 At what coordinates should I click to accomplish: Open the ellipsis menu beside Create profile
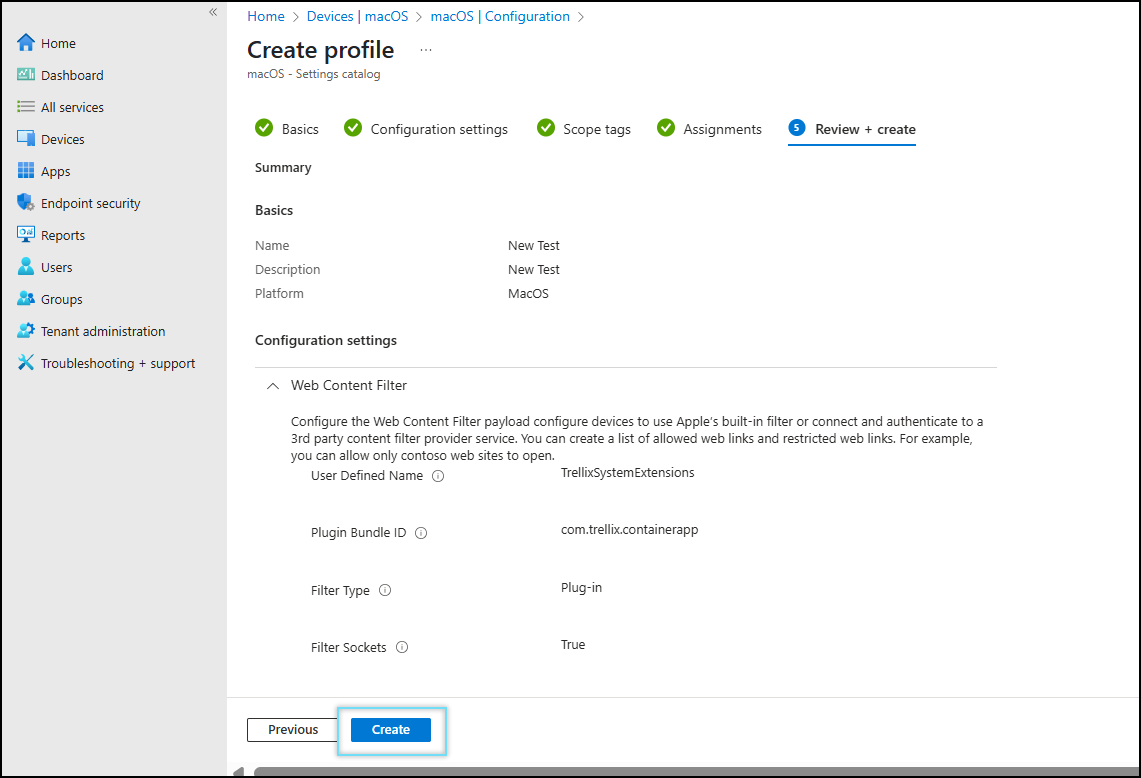pyautogui.click(x=426, y=50)
